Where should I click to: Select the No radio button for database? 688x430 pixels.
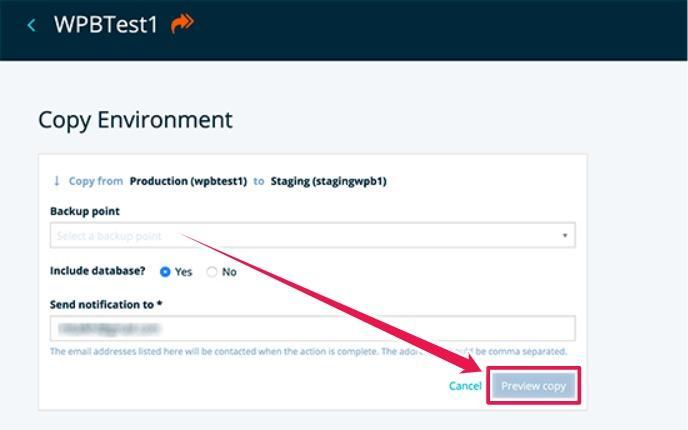[x=211, y=272]
